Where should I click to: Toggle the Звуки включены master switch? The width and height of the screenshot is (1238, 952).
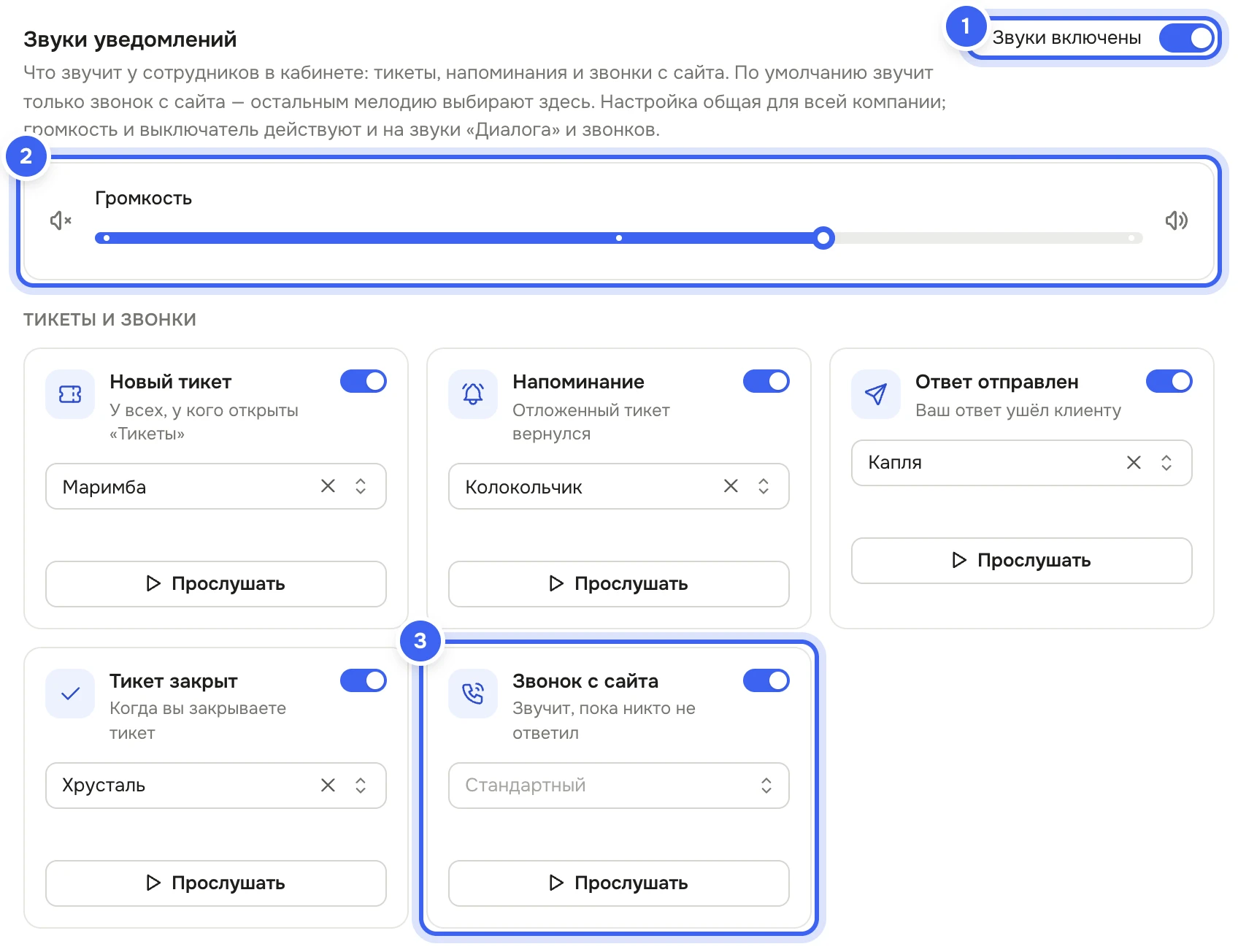1187,38
